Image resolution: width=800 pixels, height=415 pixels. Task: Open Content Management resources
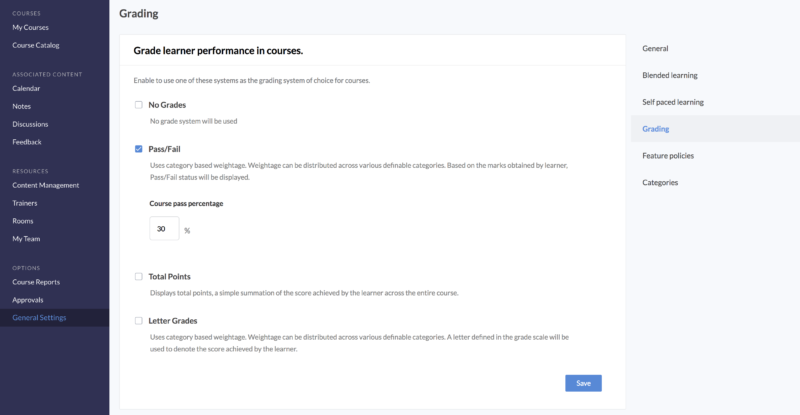pyautogui.click(x=45, y=185)
